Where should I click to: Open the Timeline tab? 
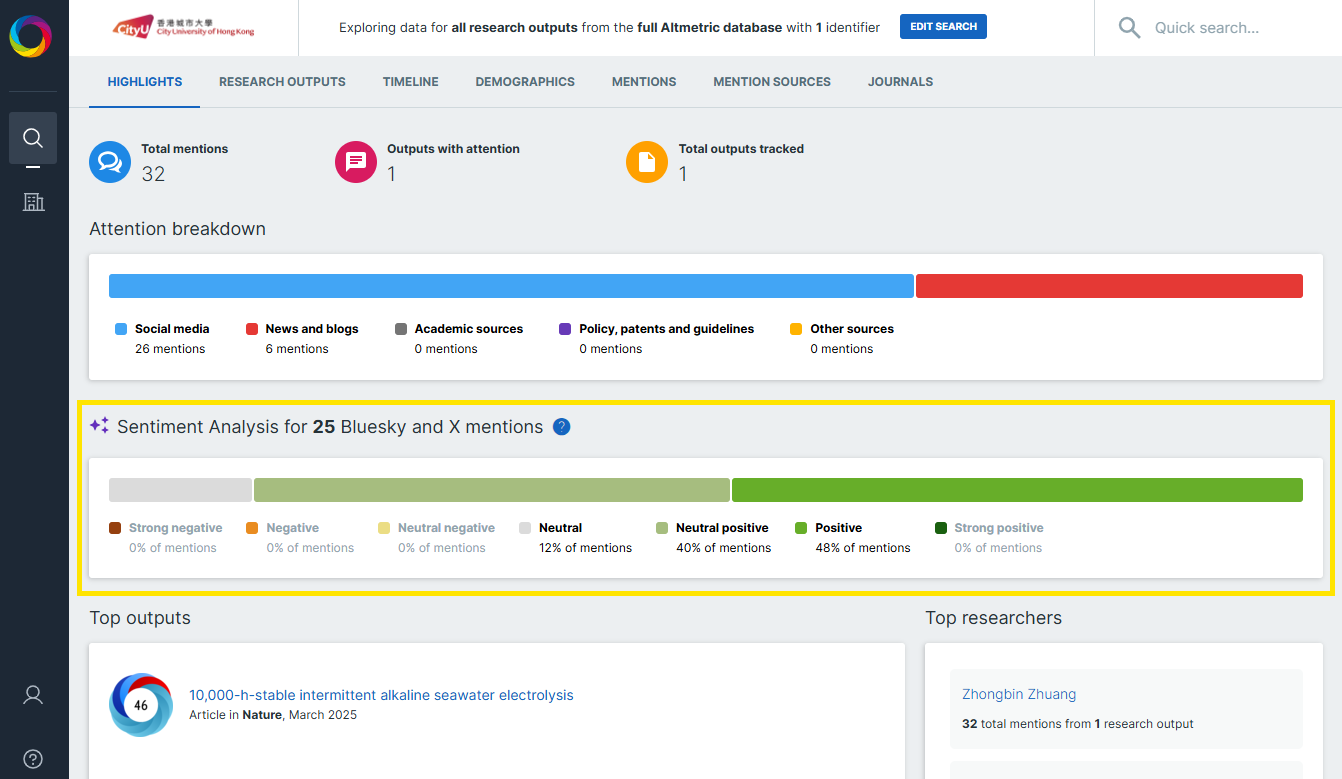(x=410, y=82)
